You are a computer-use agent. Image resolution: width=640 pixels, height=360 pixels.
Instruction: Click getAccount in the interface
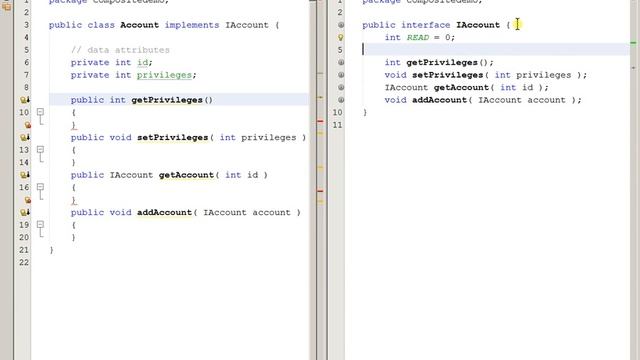[461, 87]
